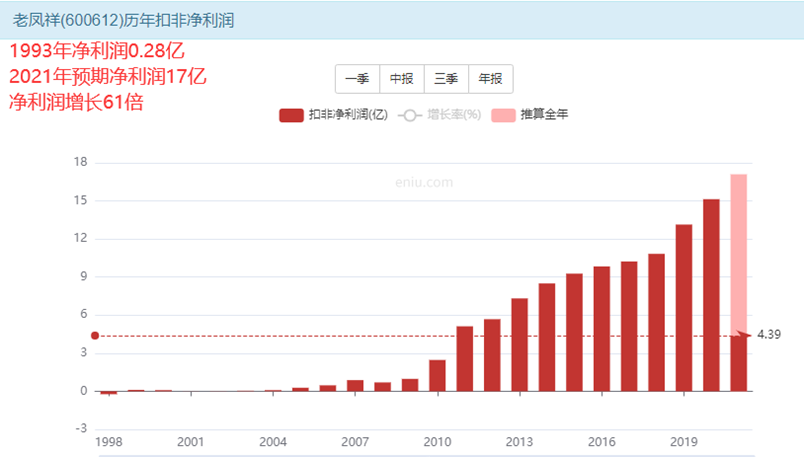Select the 2007 profit bar
Viewport: 804px width, 457px height.
pos(355,386)
